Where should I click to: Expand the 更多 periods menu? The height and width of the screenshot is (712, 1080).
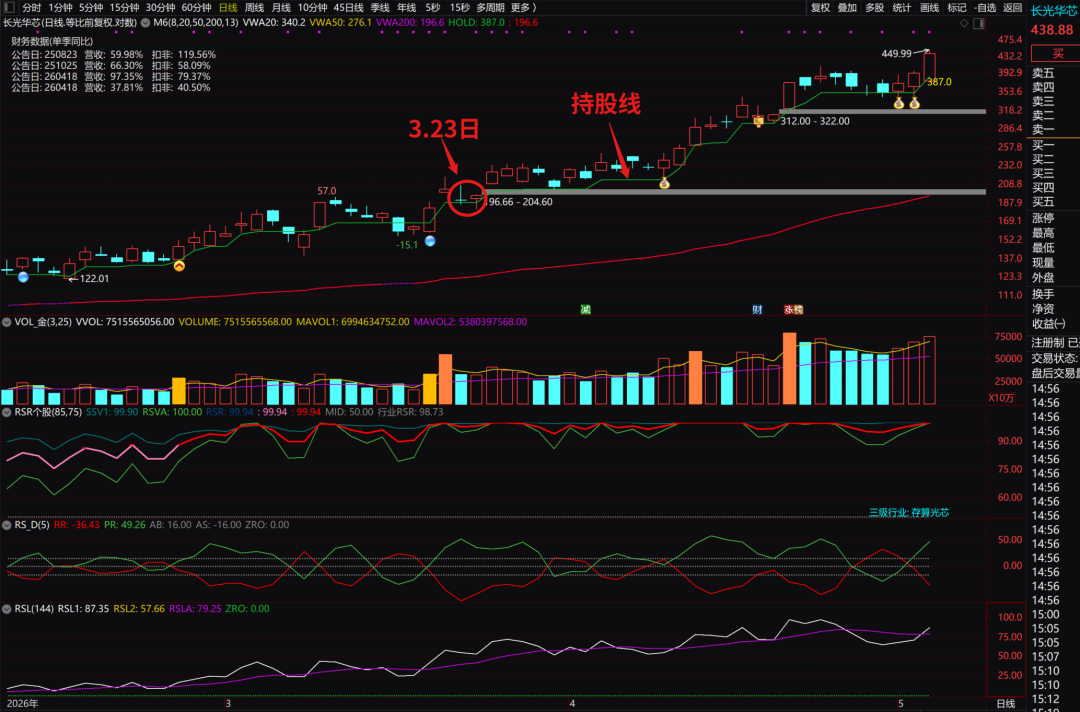tap(523, 8)
